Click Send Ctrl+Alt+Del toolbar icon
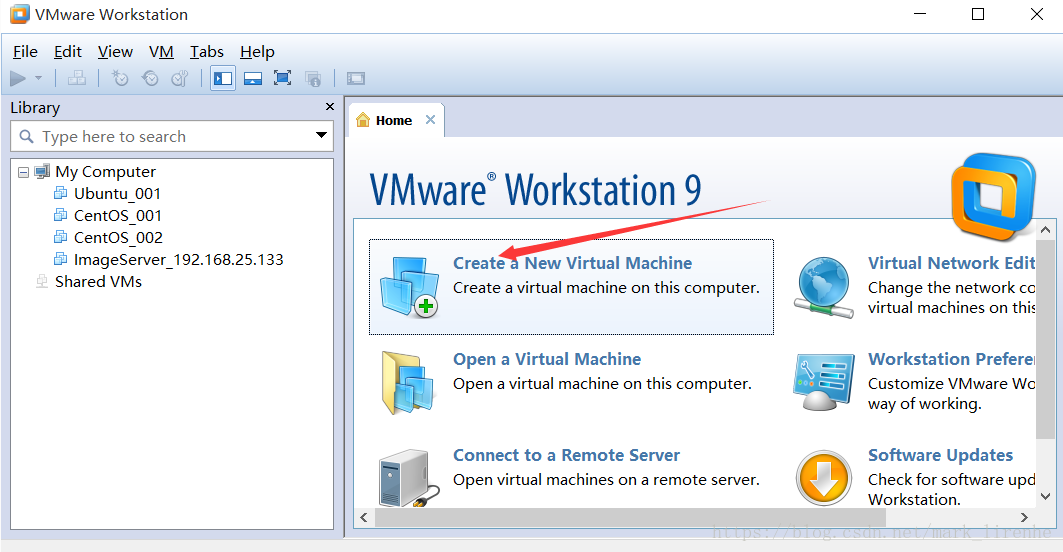 [77, 79]
